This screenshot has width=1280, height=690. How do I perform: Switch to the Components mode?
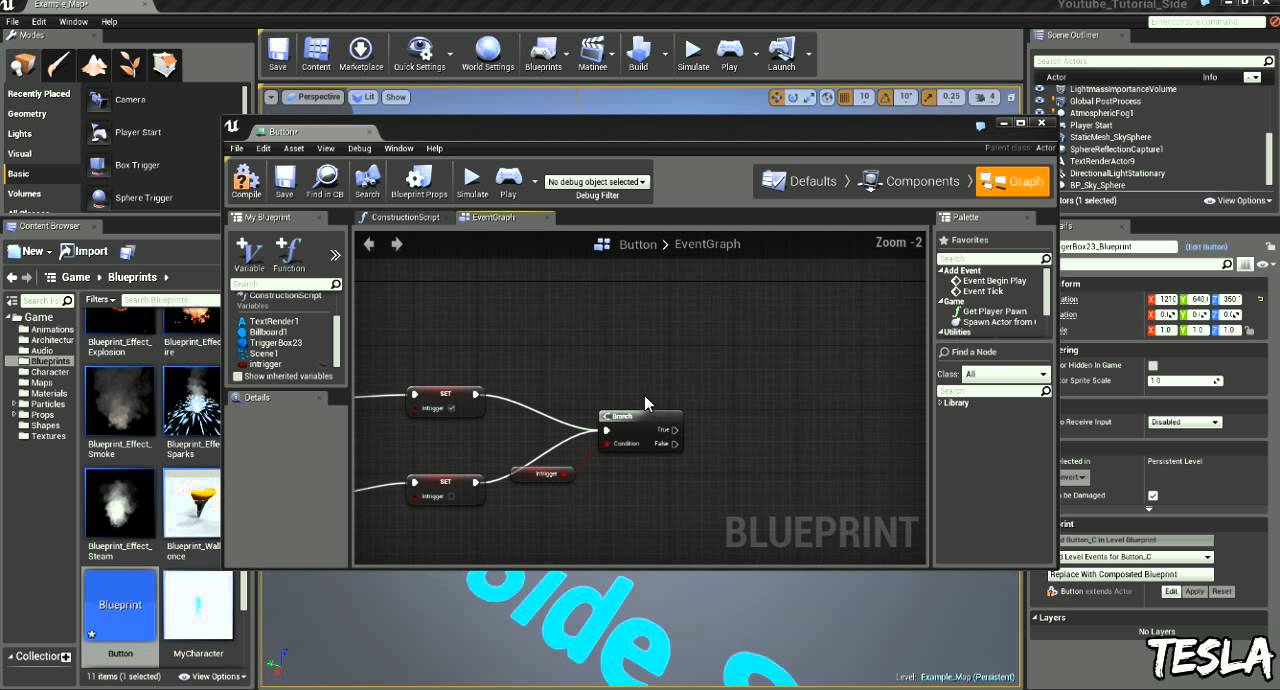tap(910, 181)
